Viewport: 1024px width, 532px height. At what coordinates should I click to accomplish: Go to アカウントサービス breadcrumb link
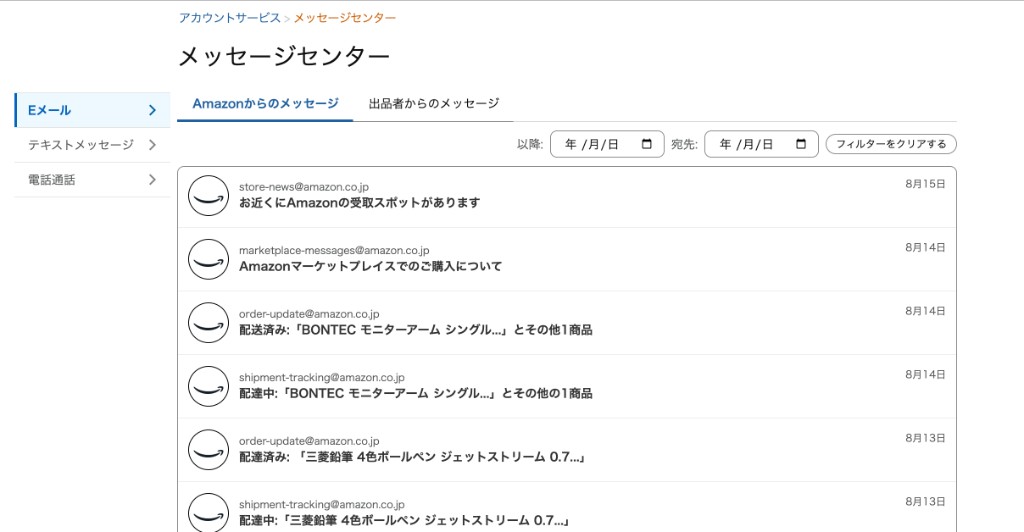tap(229, 18)
